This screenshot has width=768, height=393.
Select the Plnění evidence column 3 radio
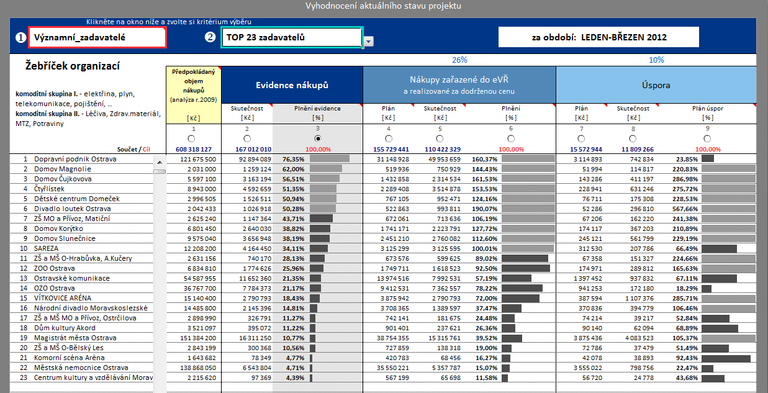[x=317, y=139]
